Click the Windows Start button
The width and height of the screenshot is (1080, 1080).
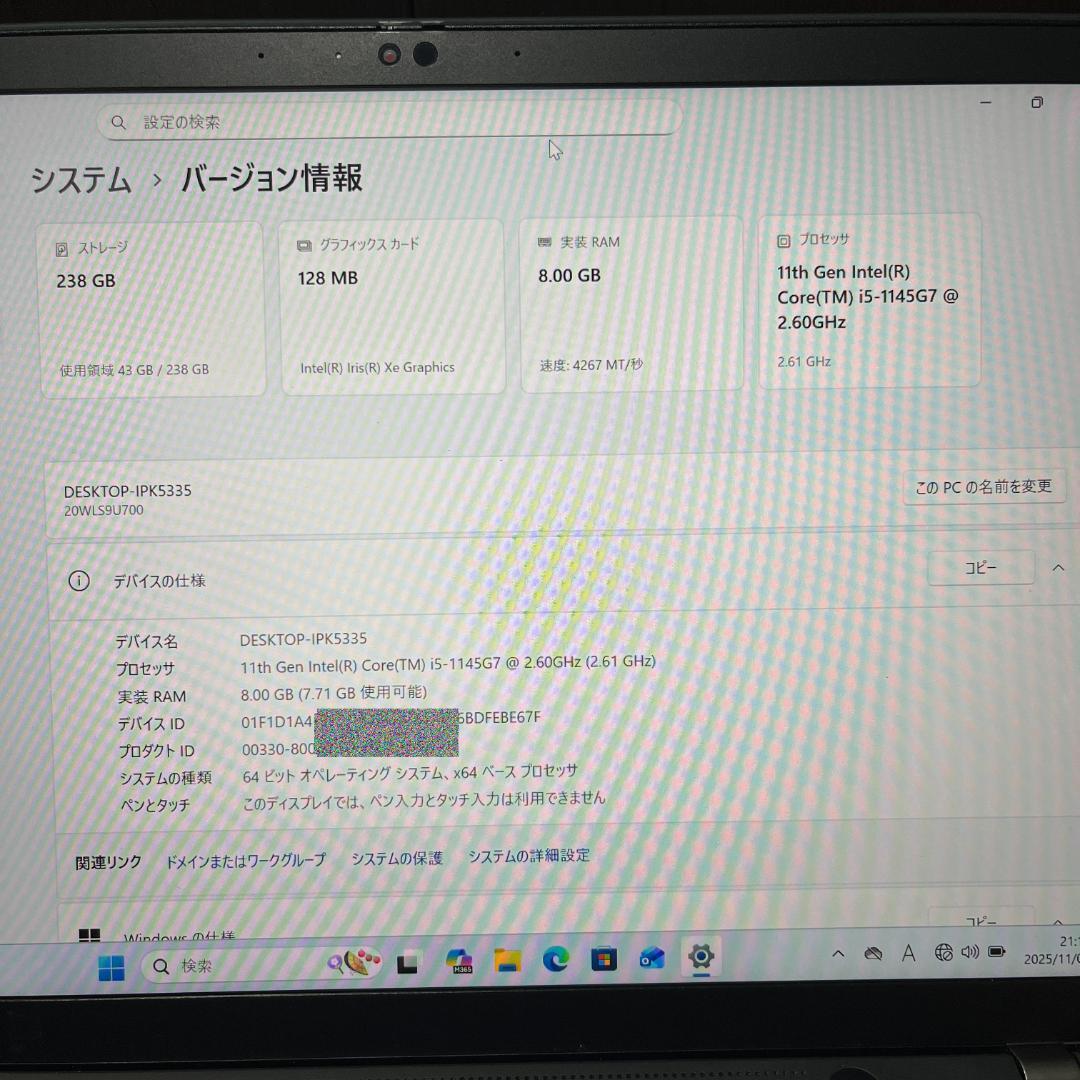coord(112,965)
